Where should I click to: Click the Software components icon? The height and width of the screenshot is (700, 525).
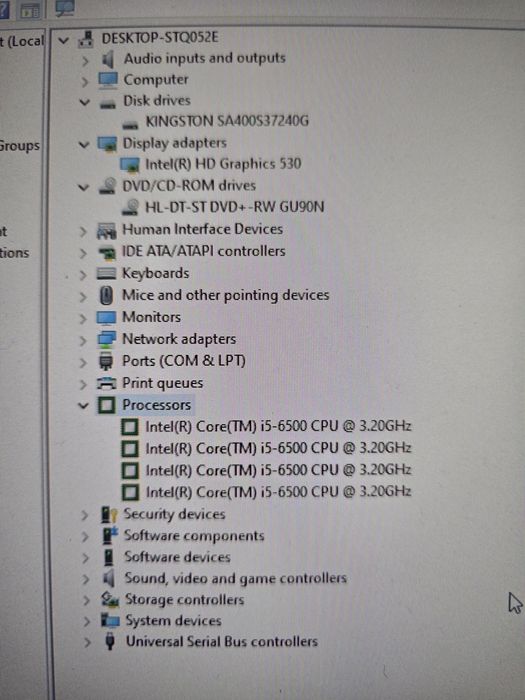pyautogui.click(x=110, y=535)
